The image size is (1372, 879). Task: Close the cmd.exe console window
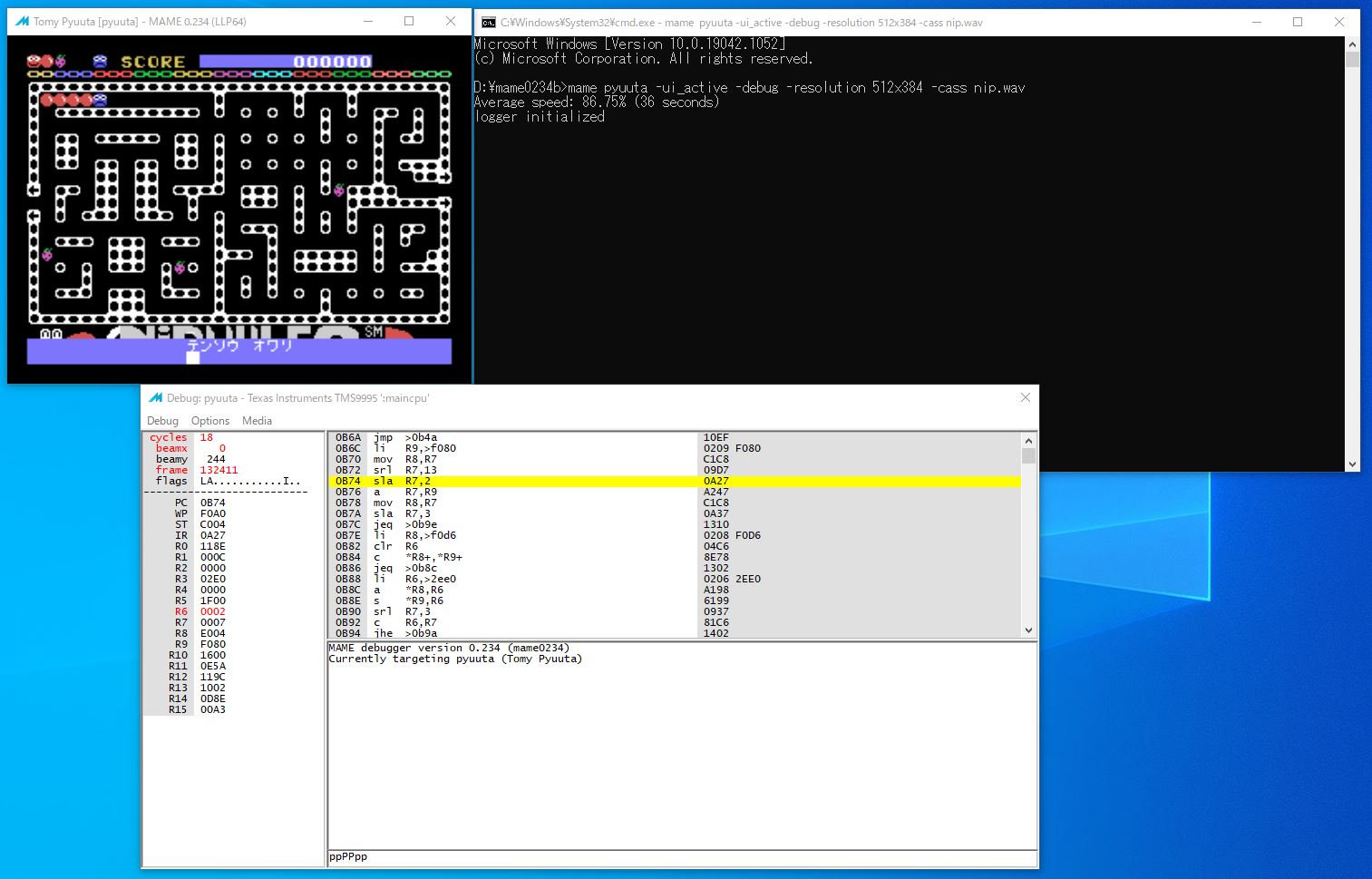point(1339,23)
